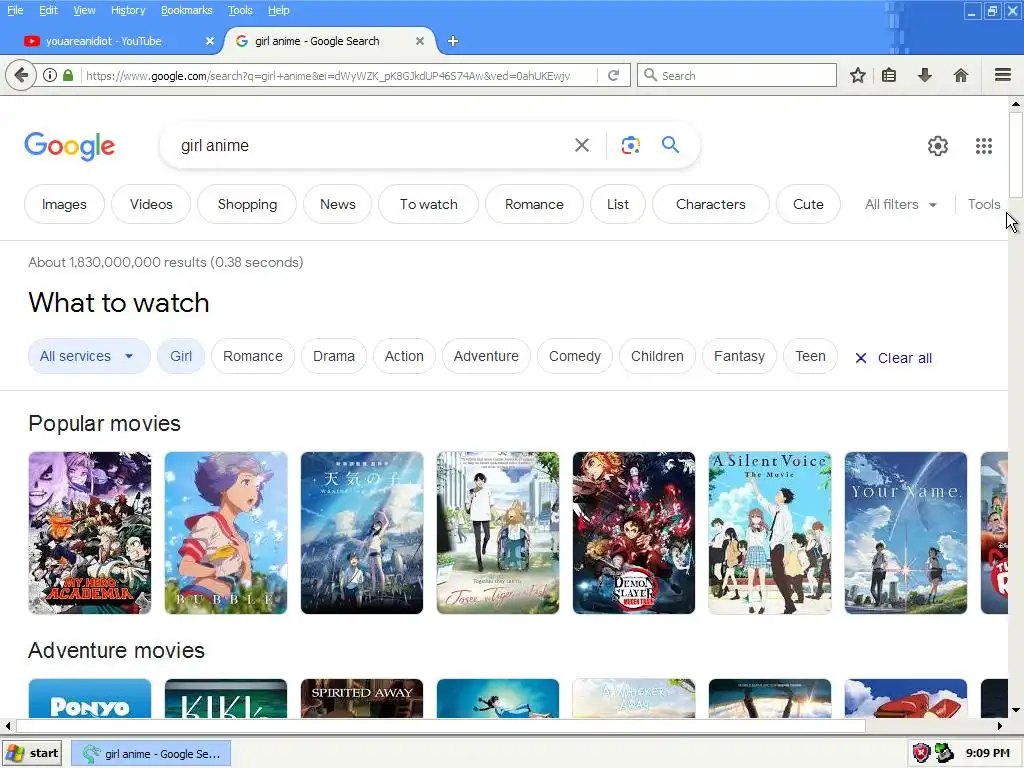
Task: Select the Cute filter chip
Action: point(808,204)
